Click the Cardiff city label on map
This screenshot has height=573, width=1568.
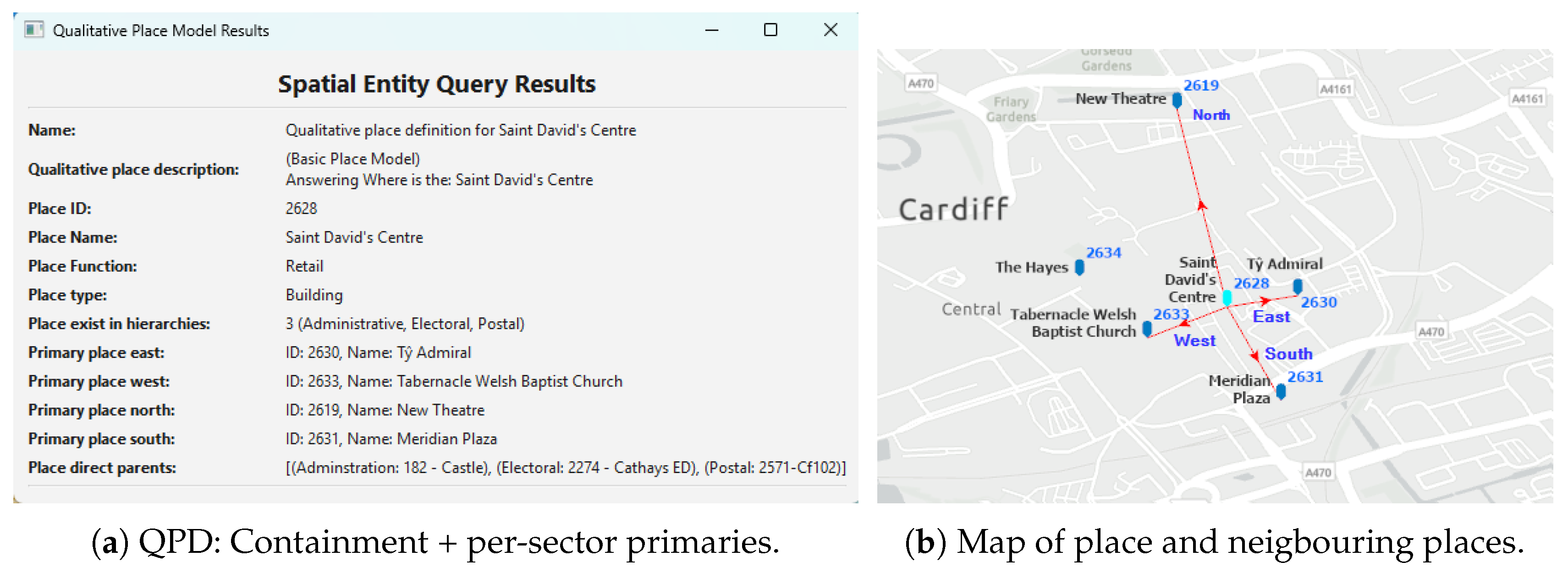pos(953,210)
